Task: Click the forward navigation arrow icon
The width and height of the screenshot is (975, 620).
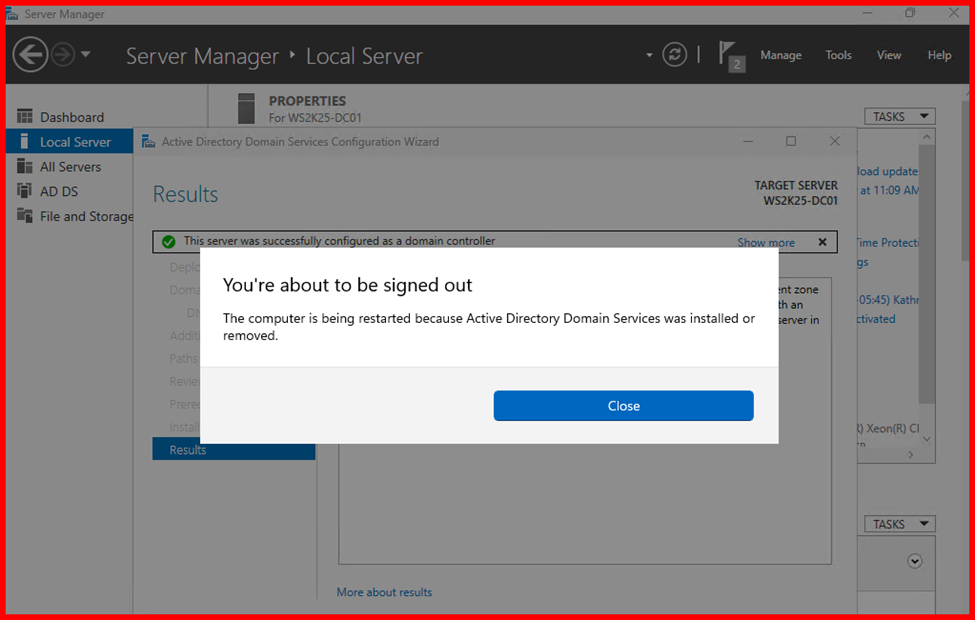Action: (x=63, y=54)
